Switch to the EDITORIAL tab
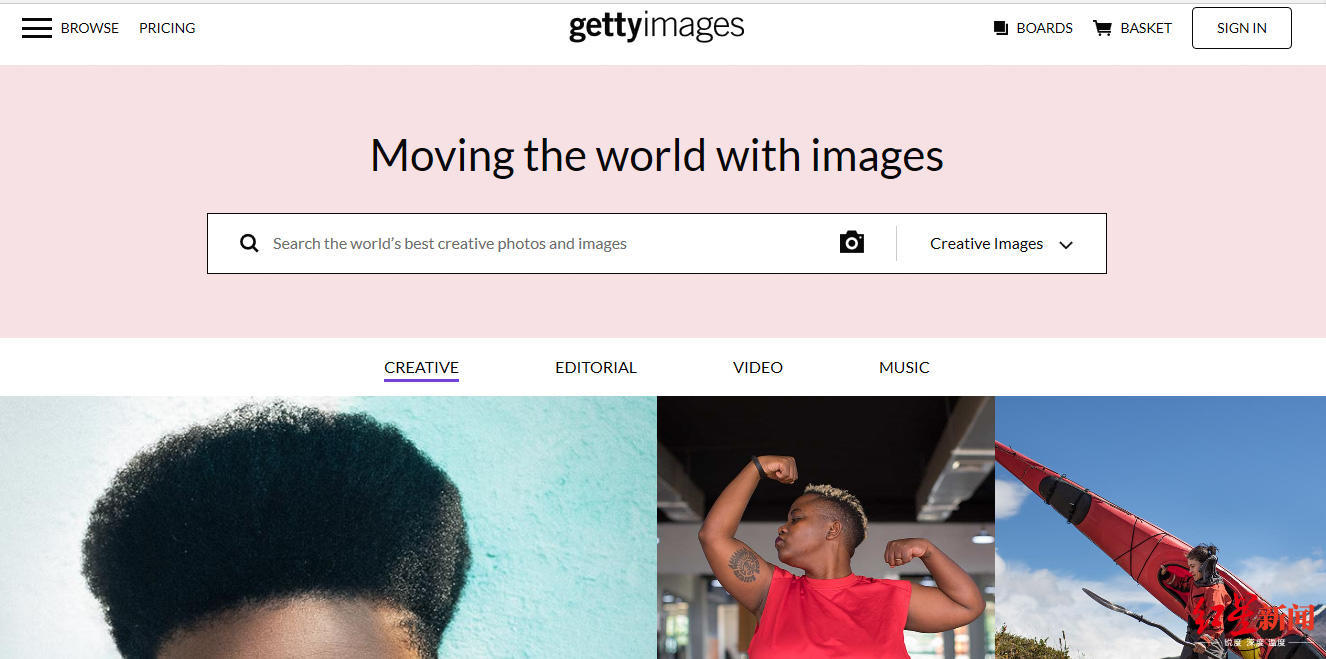 point(596,368)
